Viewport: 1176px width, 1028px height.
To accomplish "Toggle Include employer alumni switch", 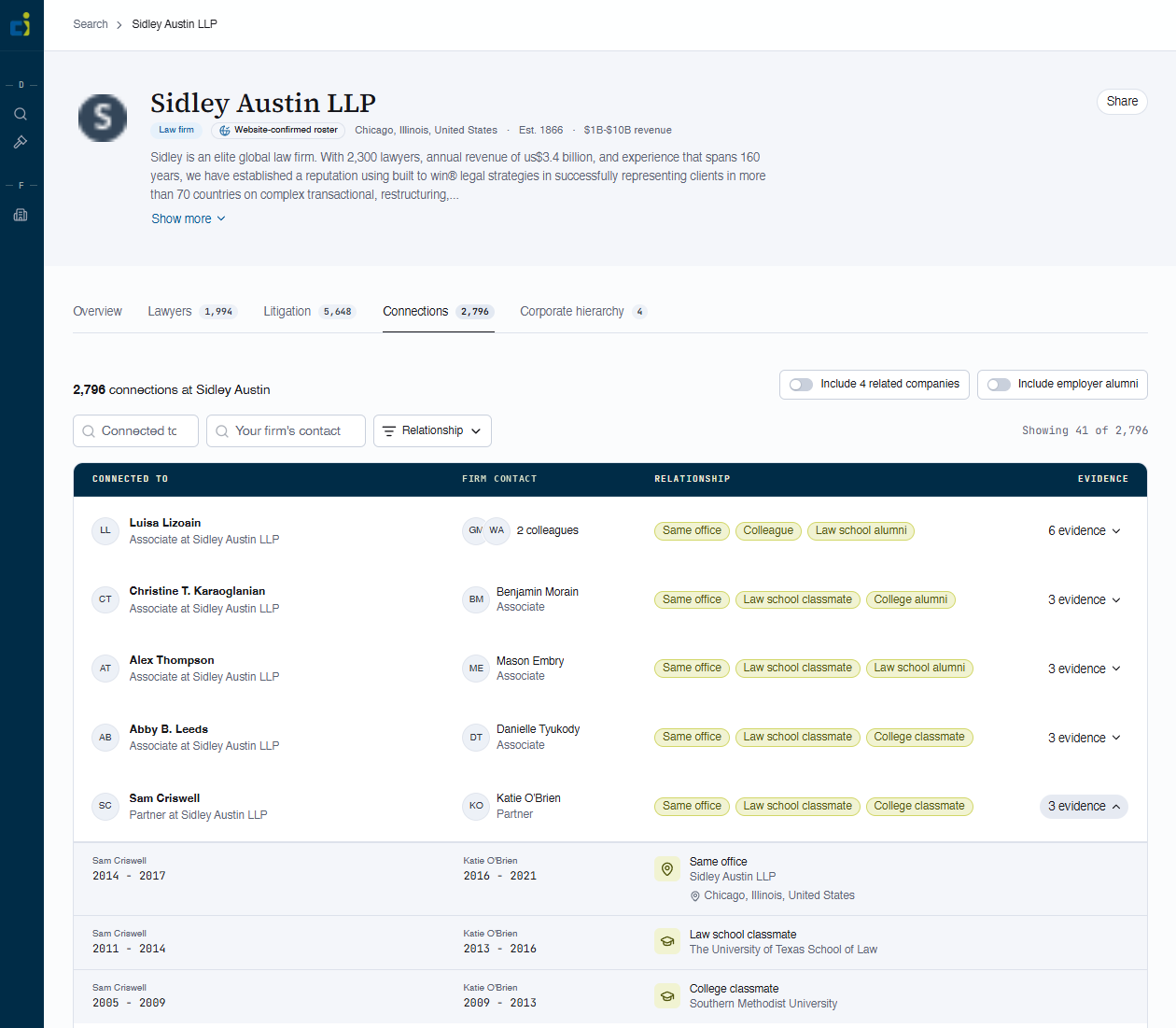I will [x=999, y=385].
